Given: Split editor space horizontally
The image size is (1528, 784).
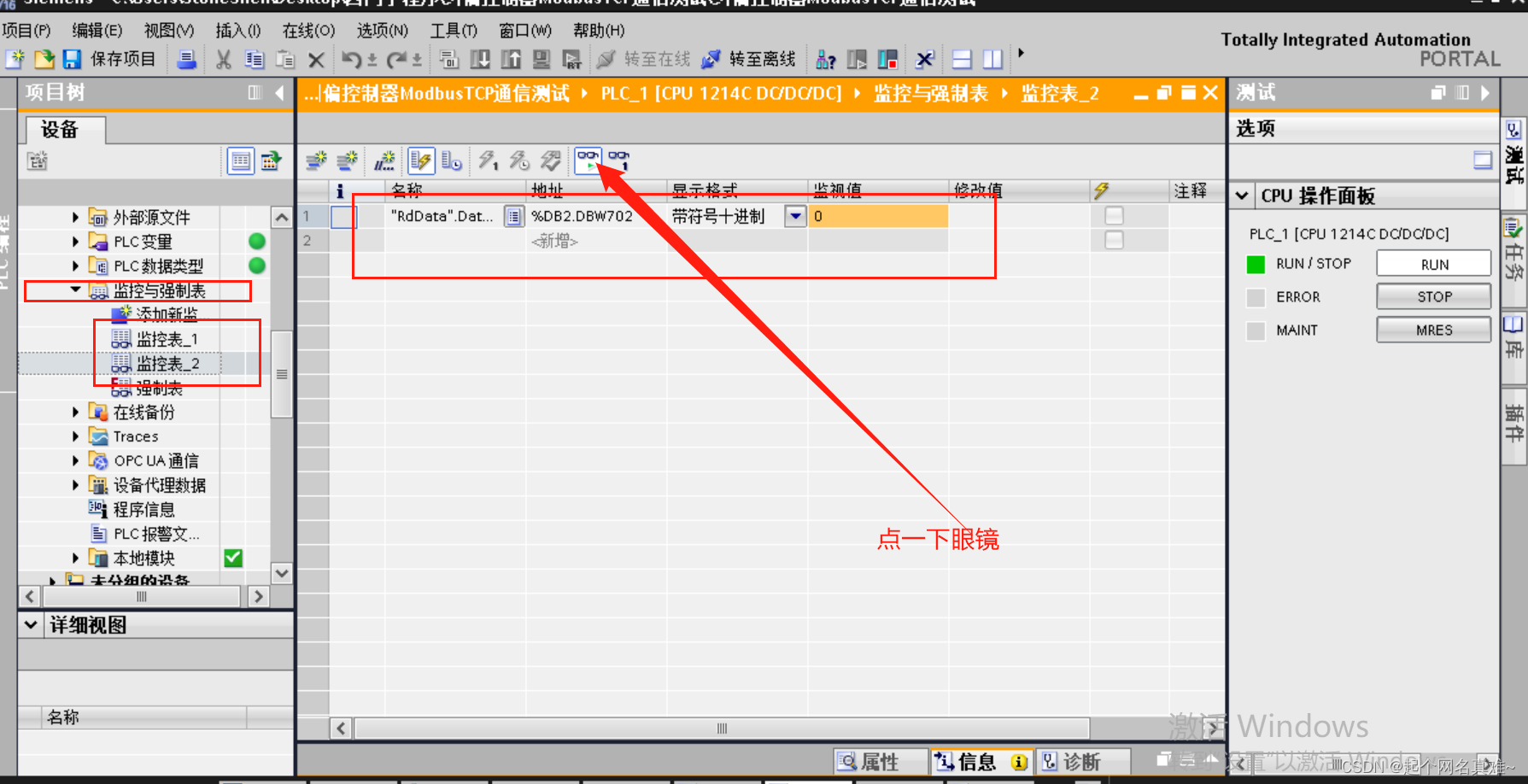Looking at the screenshot, I should coord(962,59).
